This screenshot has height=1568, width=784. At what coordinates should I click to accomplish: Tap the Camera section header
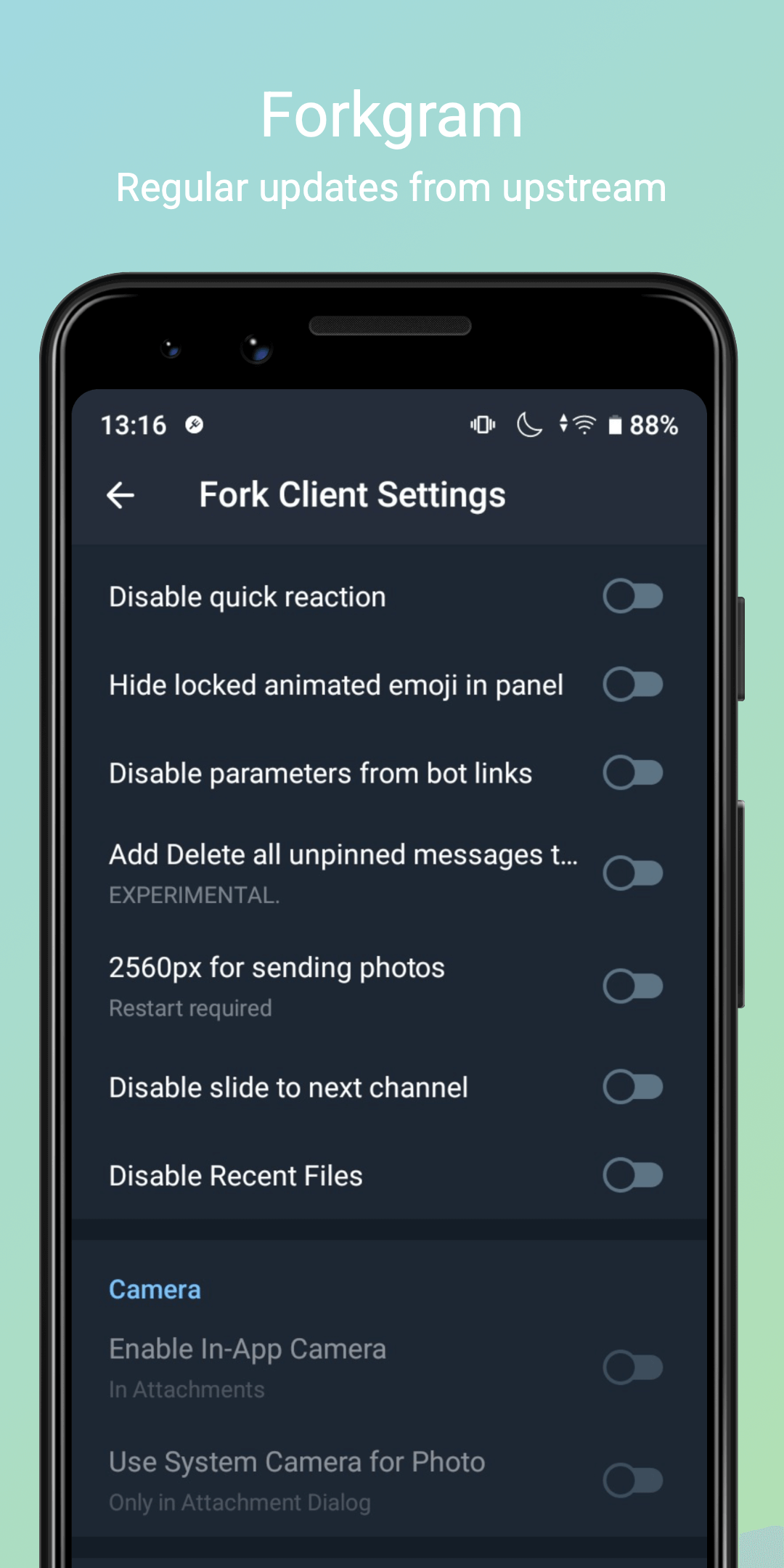[x=155, y=1290]
